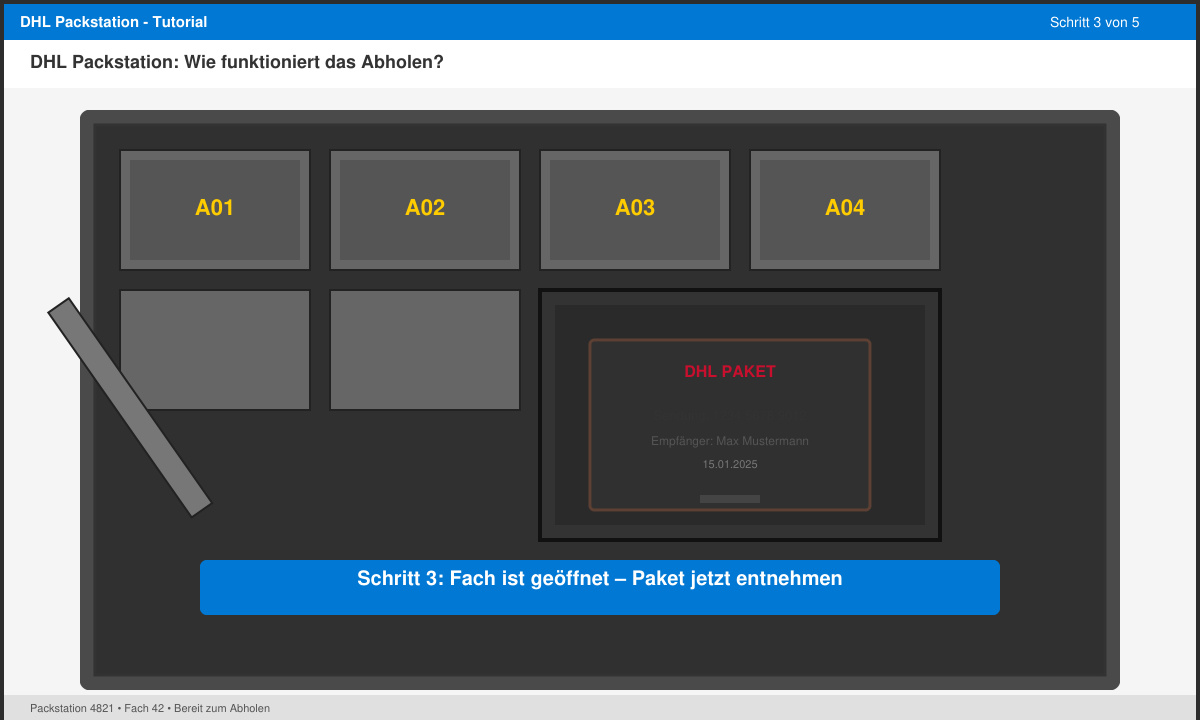Screen dimensions: 1200x720
Task: Select locker compartment A03
Action: coord(635,210)
